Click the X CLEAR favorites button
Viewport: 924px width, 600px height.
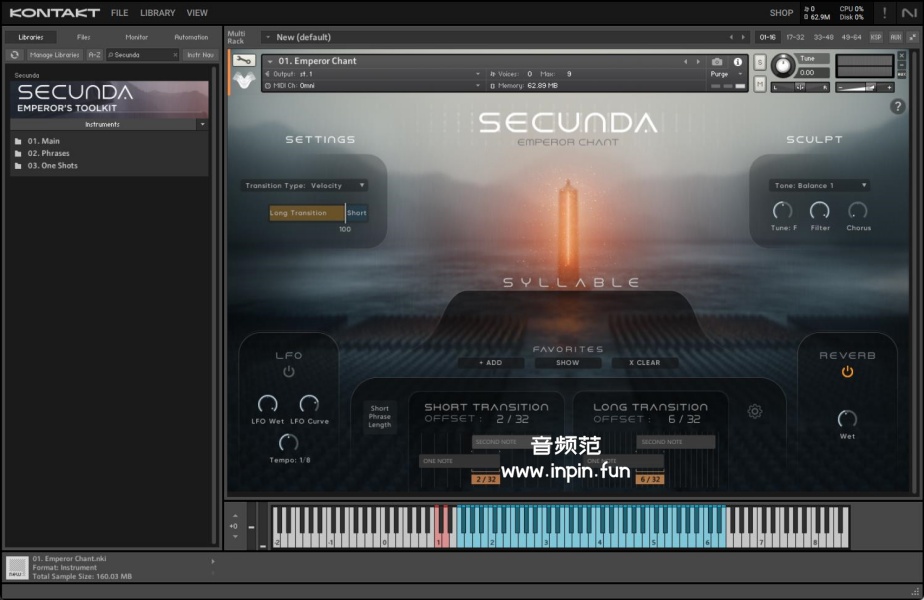point(645,363)
